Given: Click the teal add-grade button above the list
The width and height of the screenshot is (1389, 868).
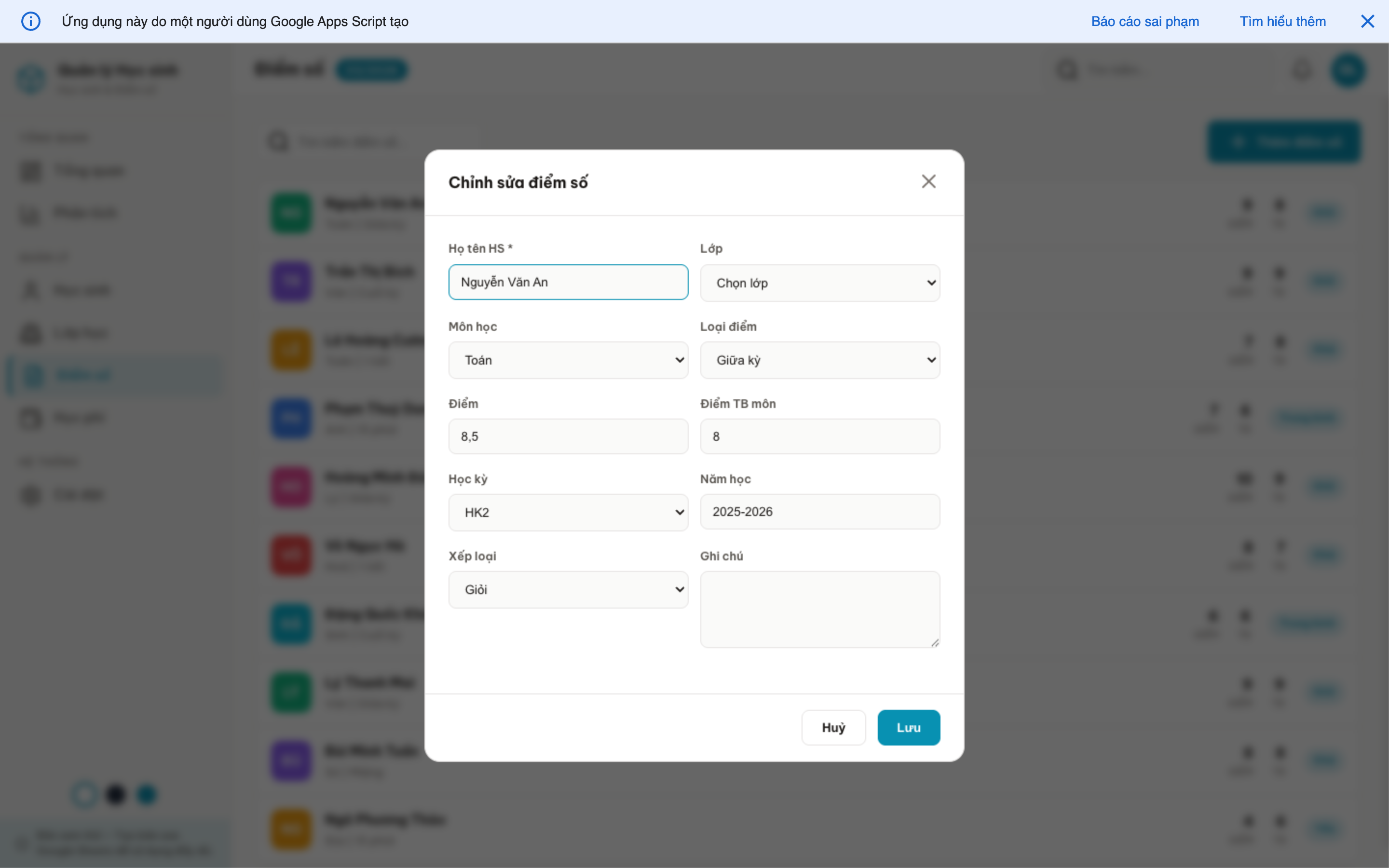Looking at the screenshot, I should click(1283, 141).
